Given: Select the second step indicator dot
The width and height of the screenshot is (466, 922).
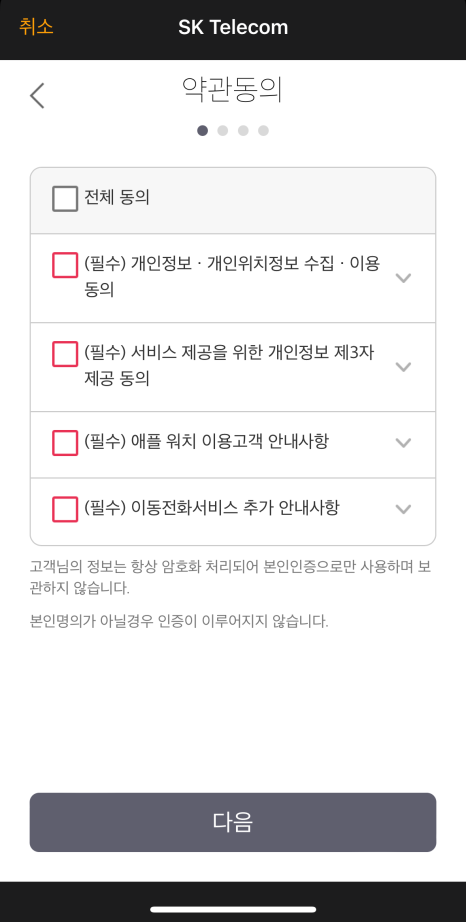Looking at the screenshot, I should [x=223, y=131].
